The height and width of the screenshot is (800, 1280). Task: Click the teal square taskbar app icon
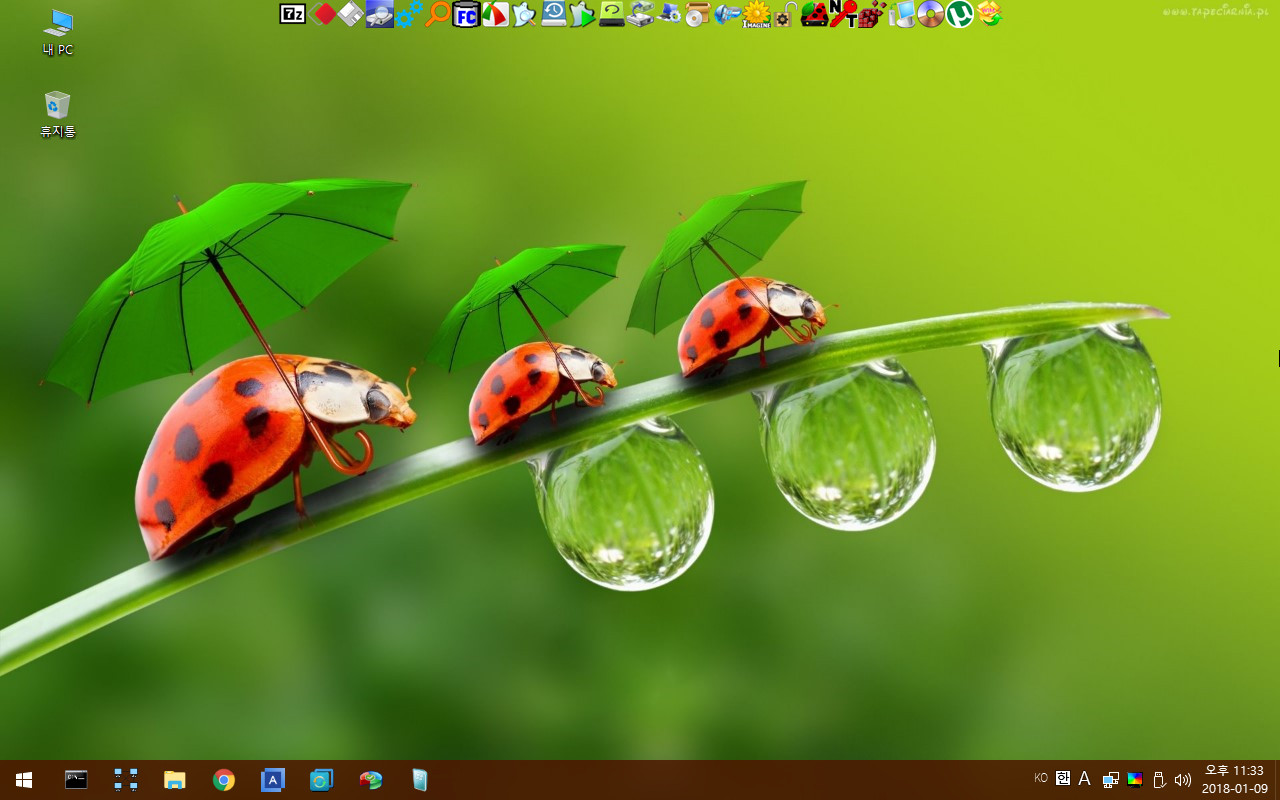click(x=321, y=780)
